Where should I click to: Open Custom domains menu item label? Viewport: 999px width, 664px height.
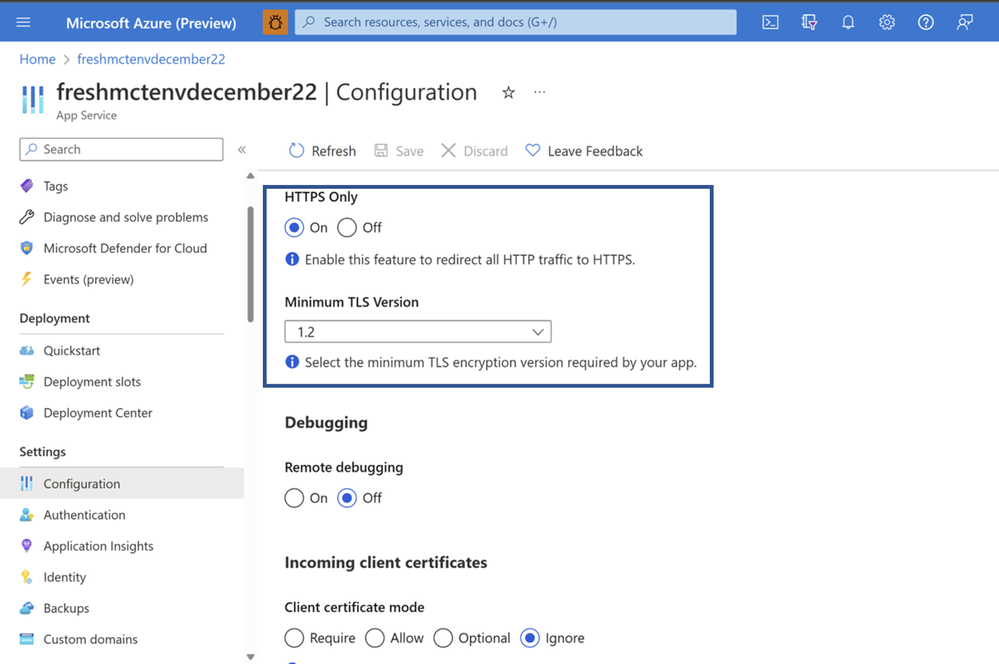click(90, 639)
